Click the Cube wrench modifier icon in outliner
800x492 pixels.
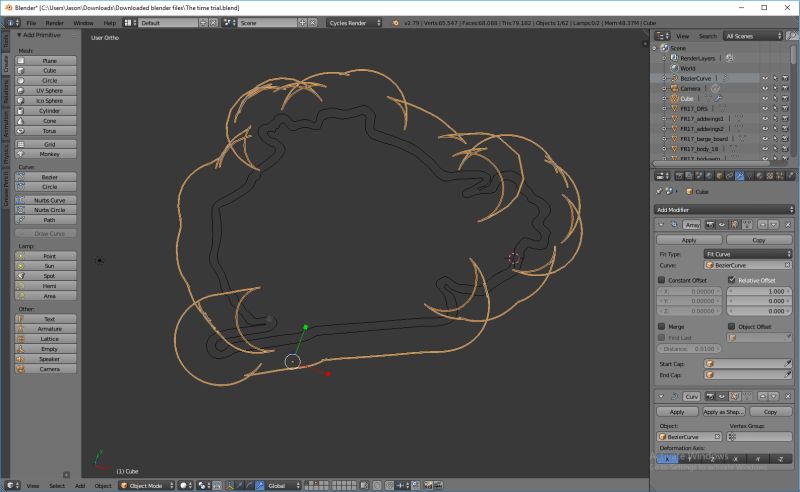(717, 99)
